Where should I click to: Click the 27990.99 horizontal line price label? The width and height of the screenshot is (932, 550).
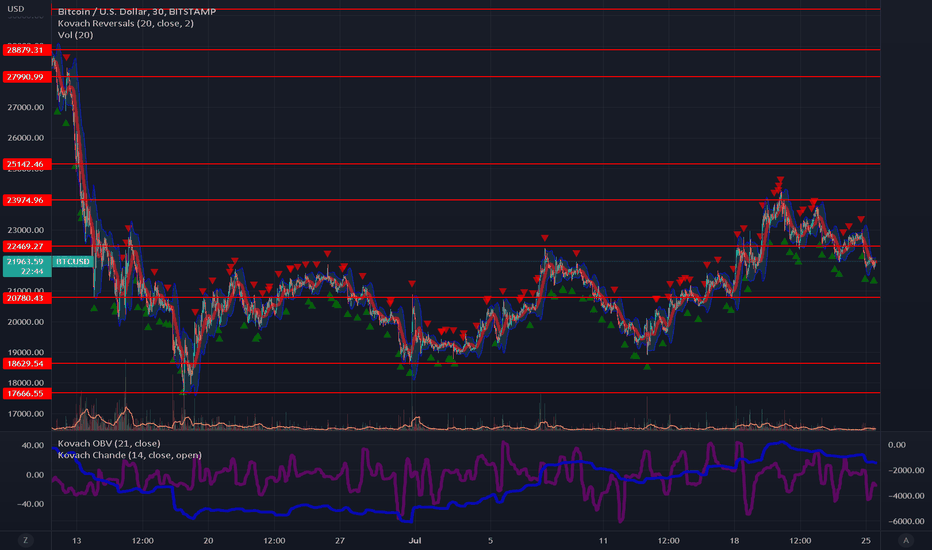tap(27, 77)
